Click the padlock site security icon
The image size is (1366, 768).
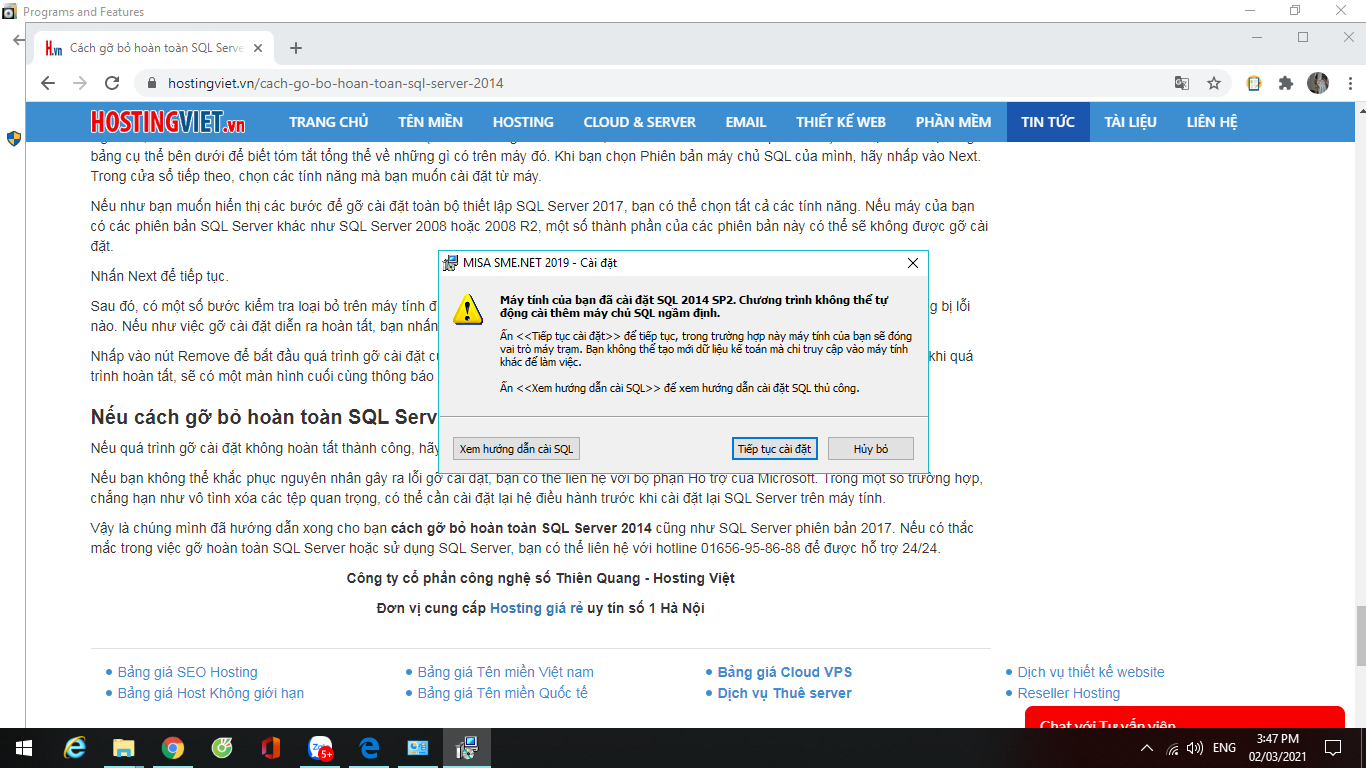coord(152,83)
